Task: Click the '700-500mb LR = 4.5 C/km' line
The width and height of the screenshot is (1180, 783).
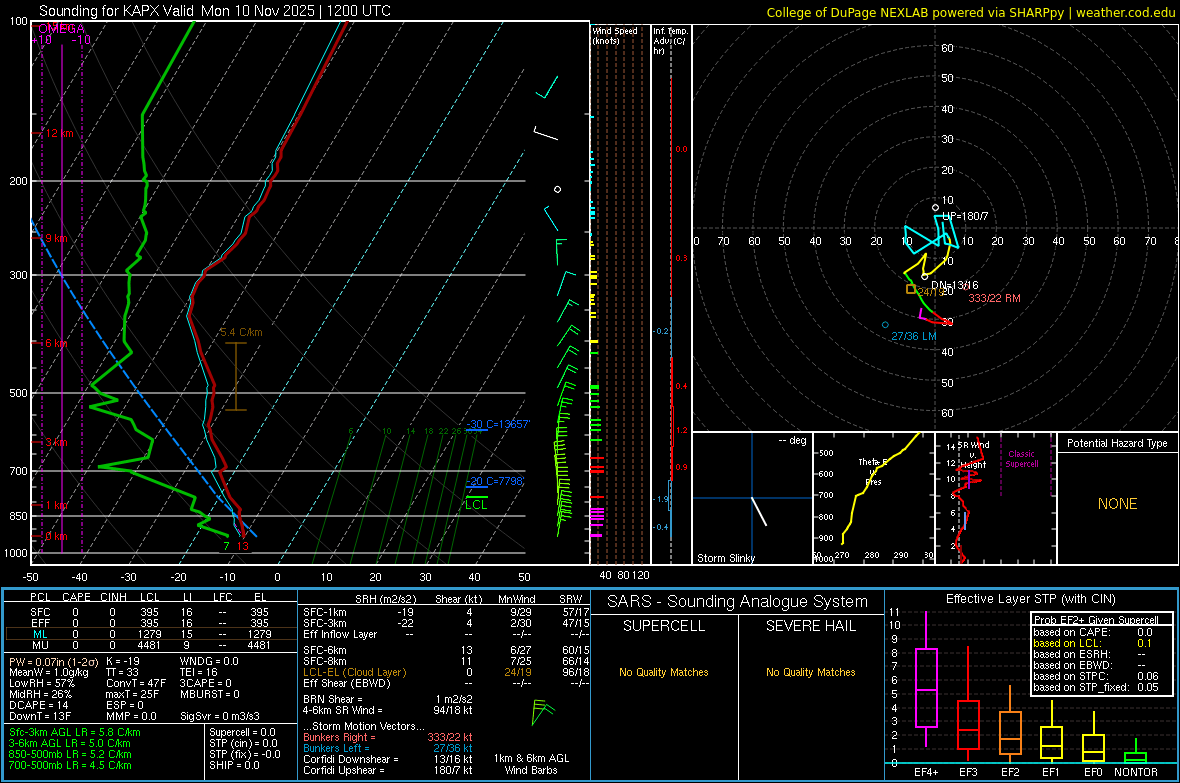Action: click(x=70, y=765)
